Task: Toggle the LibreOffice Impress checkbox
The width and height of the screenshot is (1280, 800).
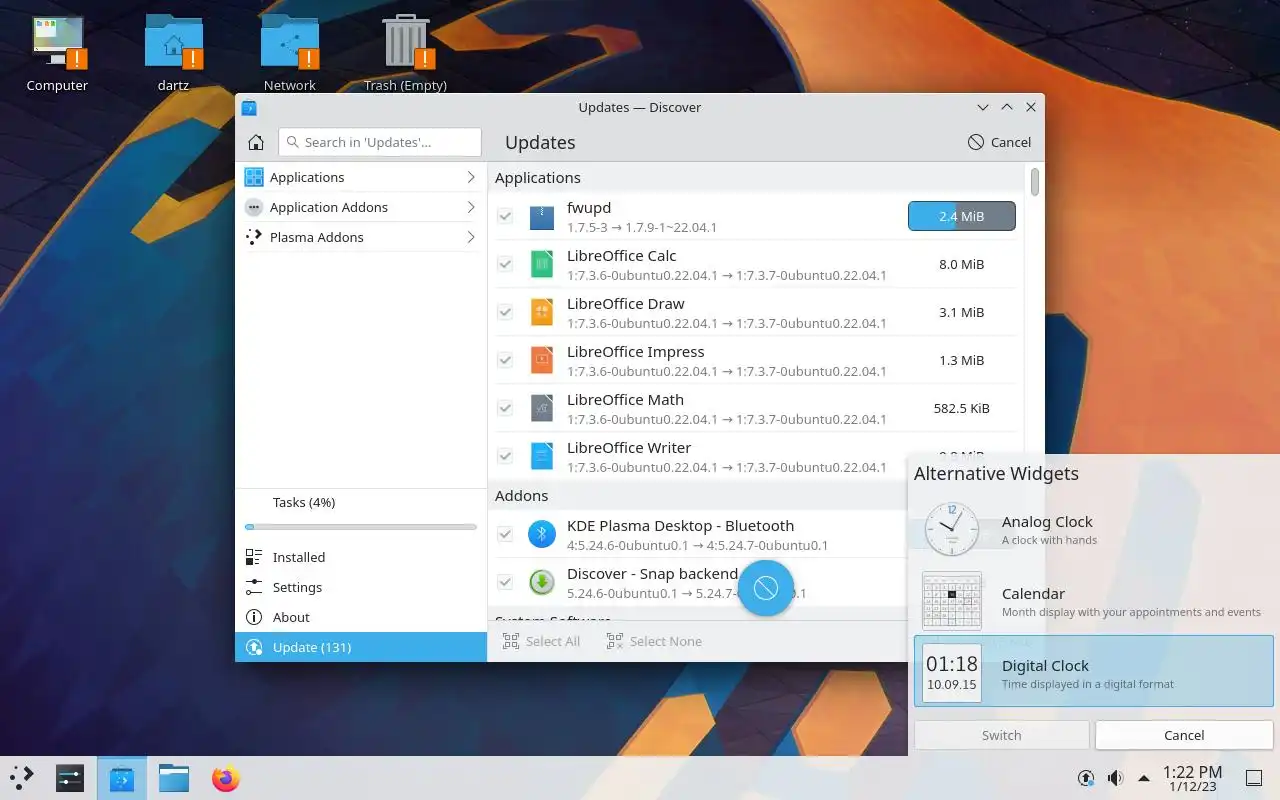Action: tap(505, 360)
